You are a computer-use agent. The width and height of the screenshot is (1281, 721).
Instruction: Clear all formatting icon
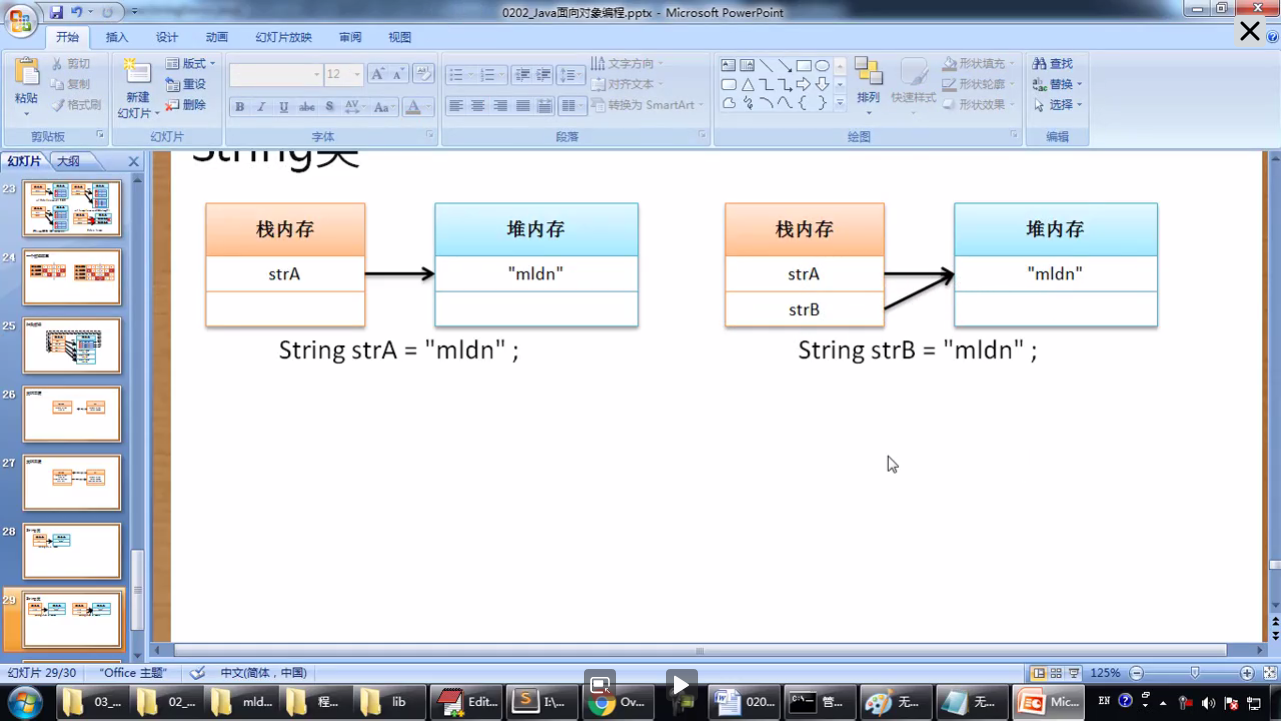pyautogui.click(x=423, y=74)
